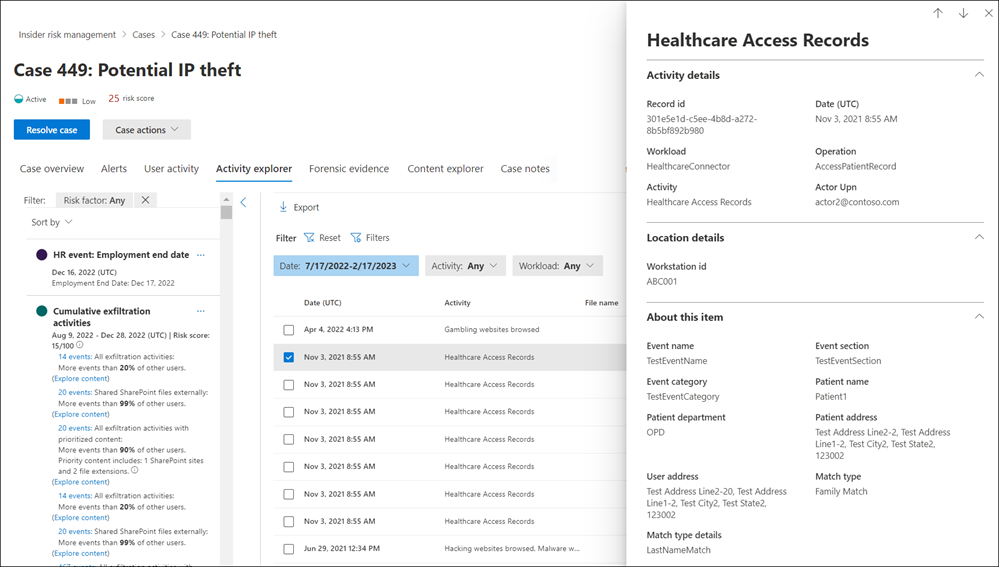The width and height of the screenshot is (1000, 567).
Task: Click the Reset filter icon
Action: click(x=309, y=238)
